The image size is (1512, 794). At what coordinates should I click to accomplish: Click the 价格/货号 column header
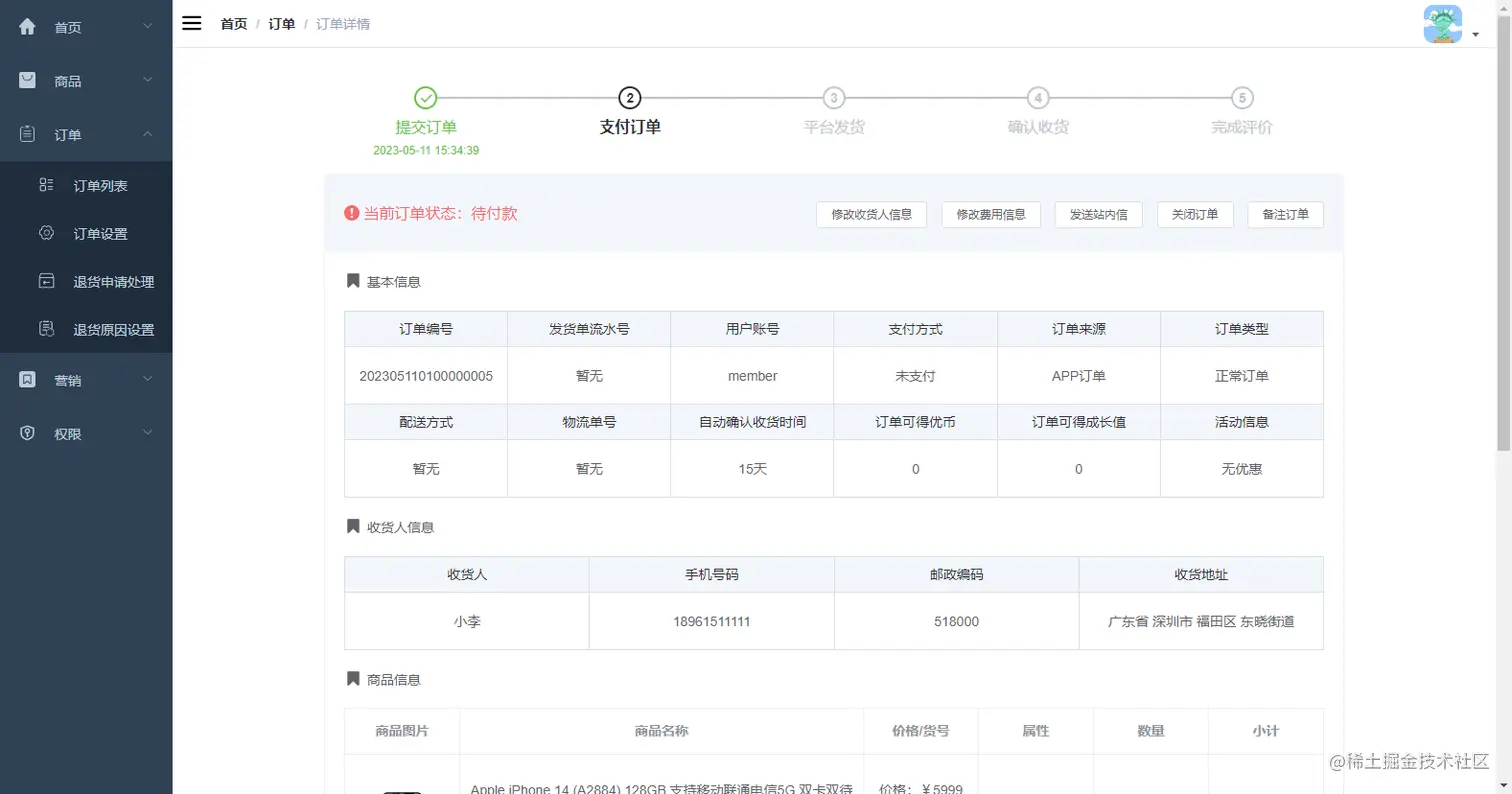[x=921, y=731]
